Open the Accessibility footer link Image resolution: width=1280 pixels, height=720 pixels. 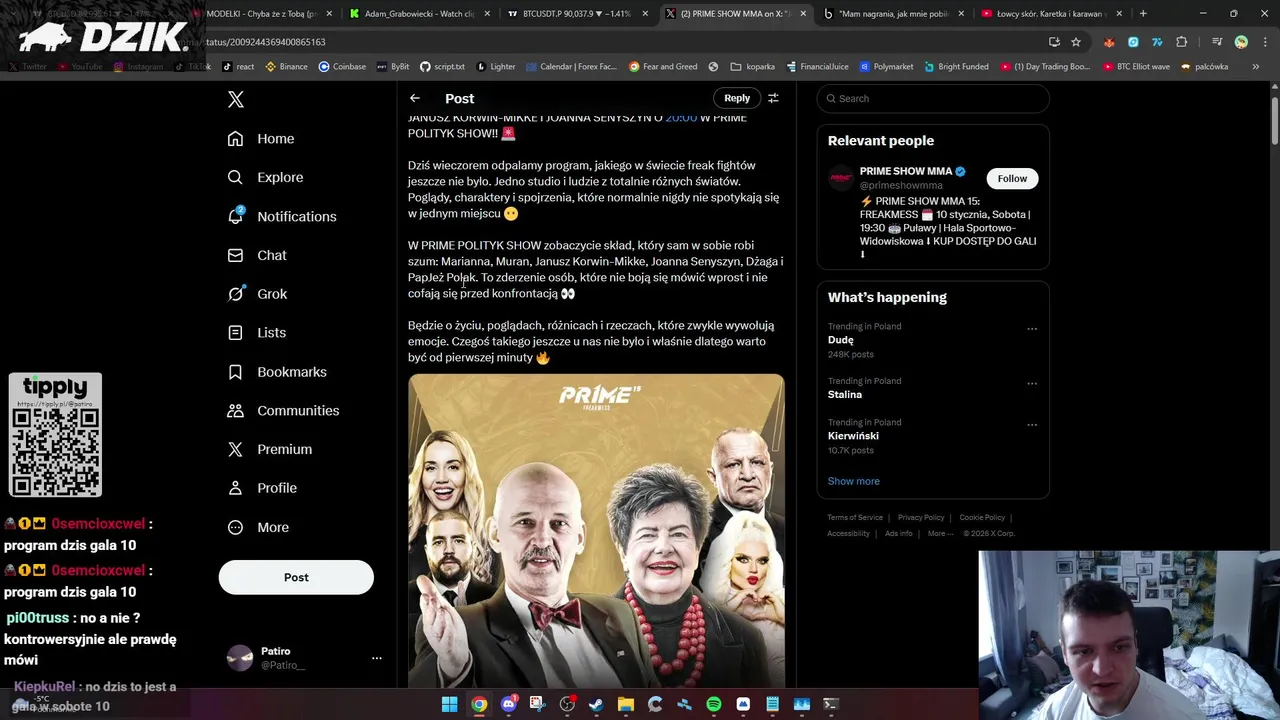point(848,534)
